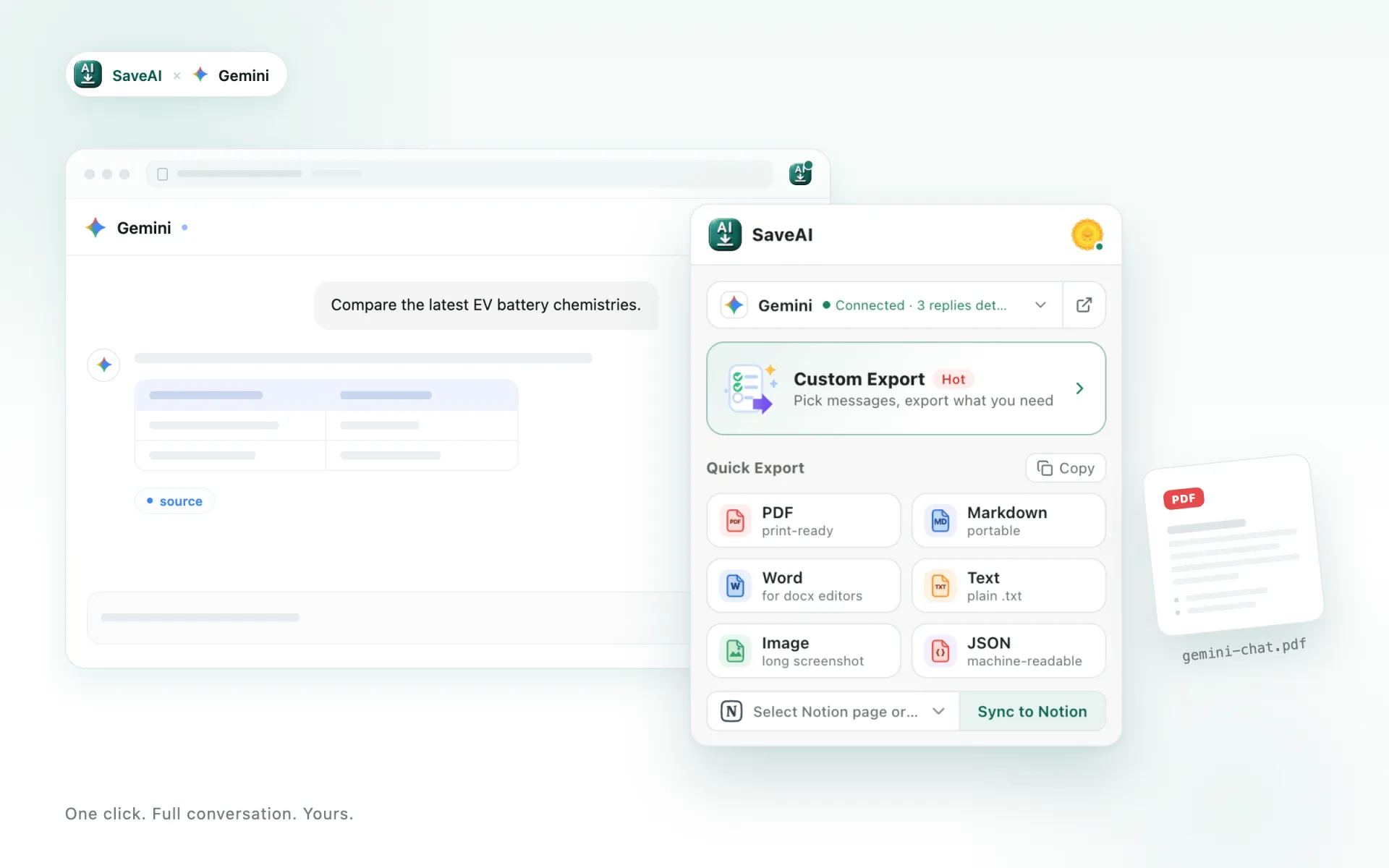Copy the conversation with the Copy button
Image resolution: width=1389 pixels, height=868 pixels.
[x=1066, y=468]
